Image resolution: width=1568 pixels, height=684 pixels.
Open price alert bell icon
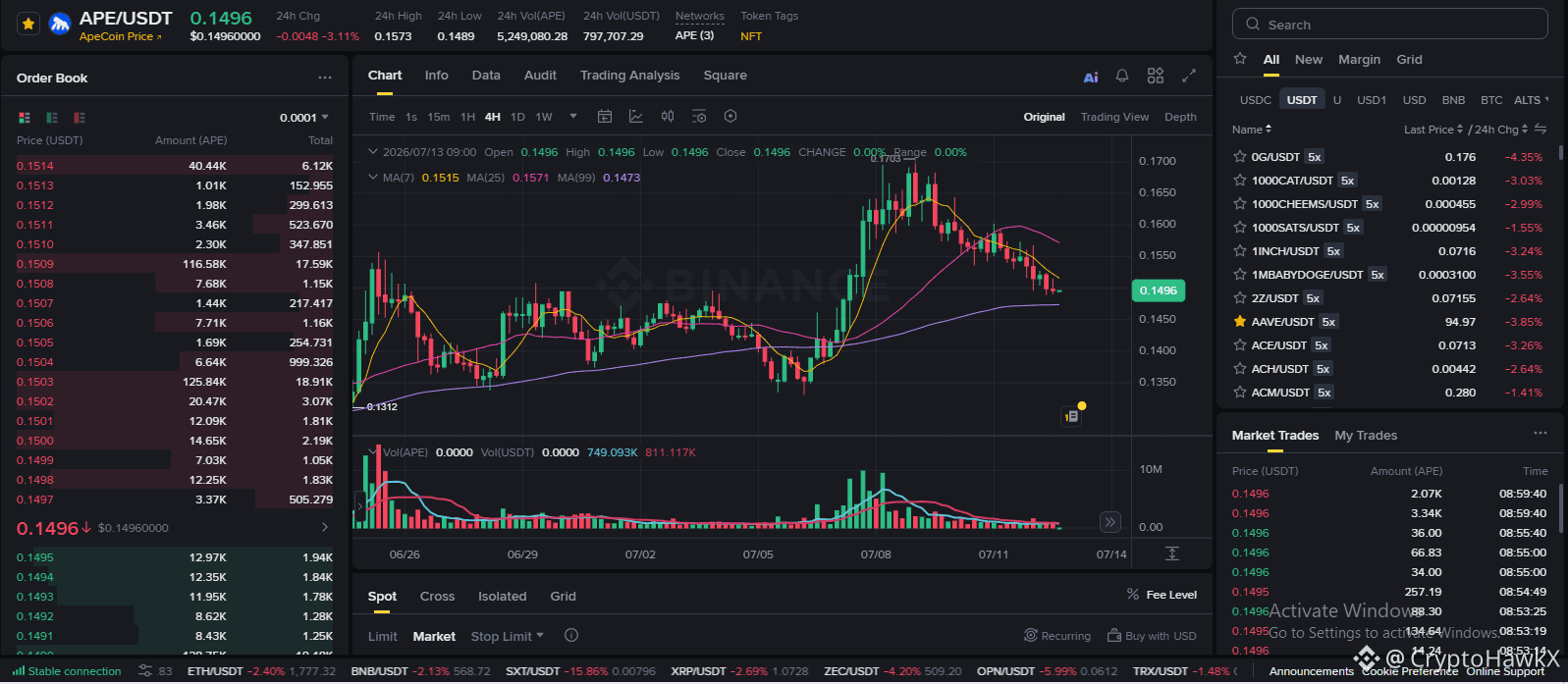[1122, 76]
